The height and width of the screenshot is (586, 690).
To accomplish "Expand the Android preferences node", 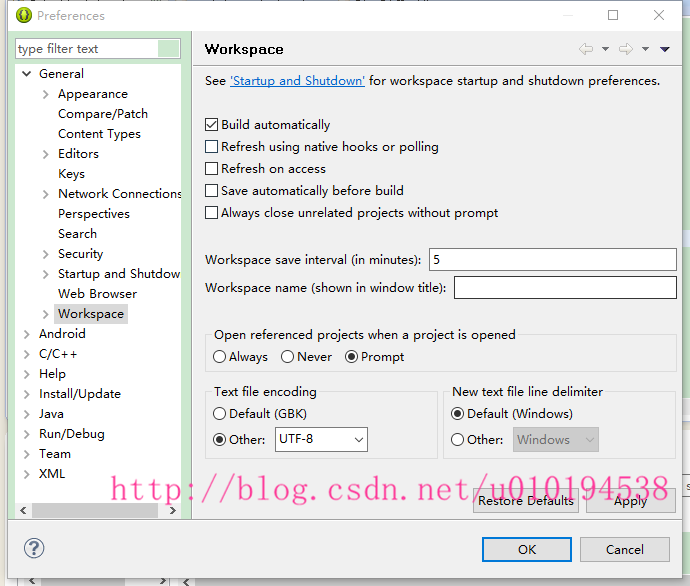I will point(27,334).
